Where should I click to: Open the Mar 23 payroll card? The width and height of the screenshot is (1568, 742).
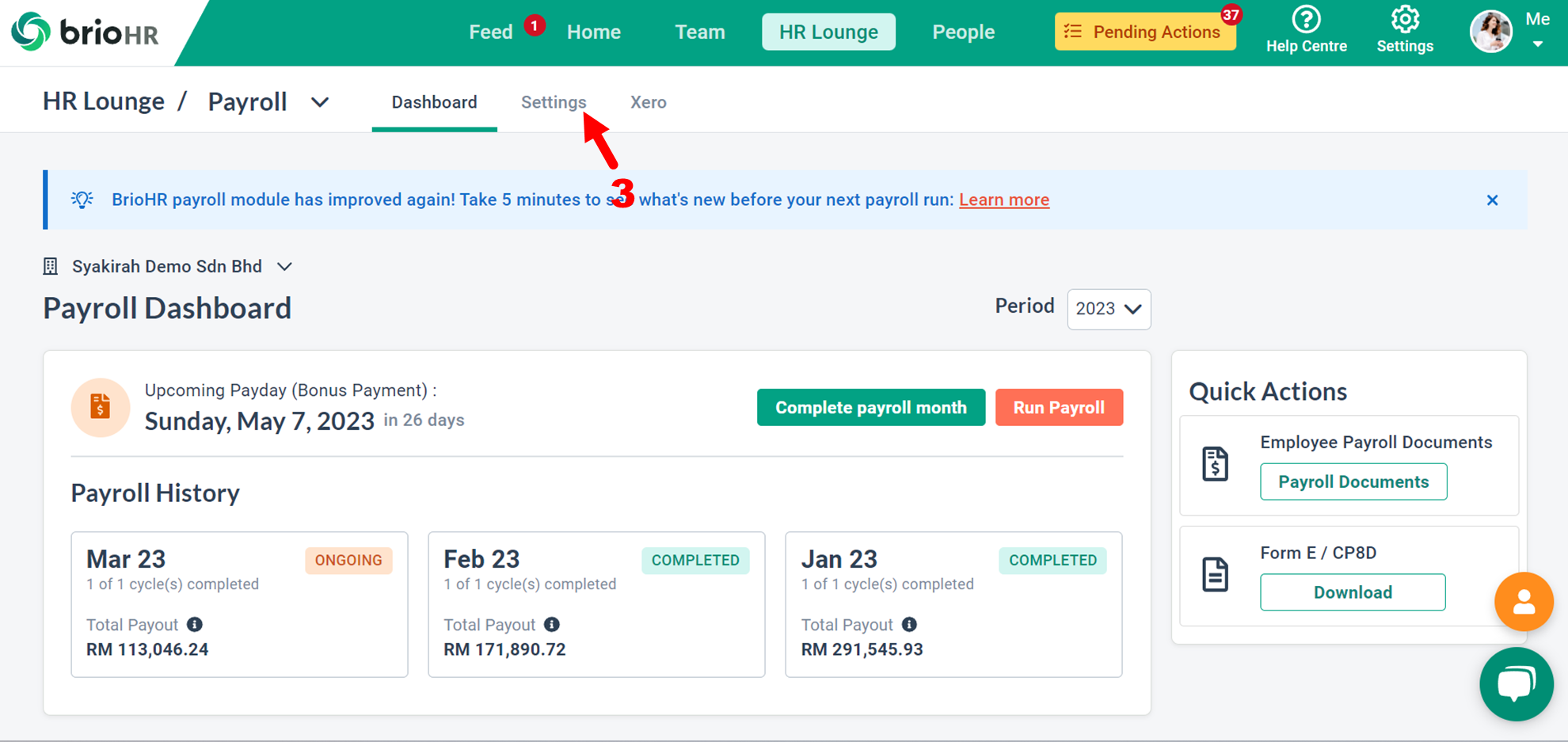point(239,604)
